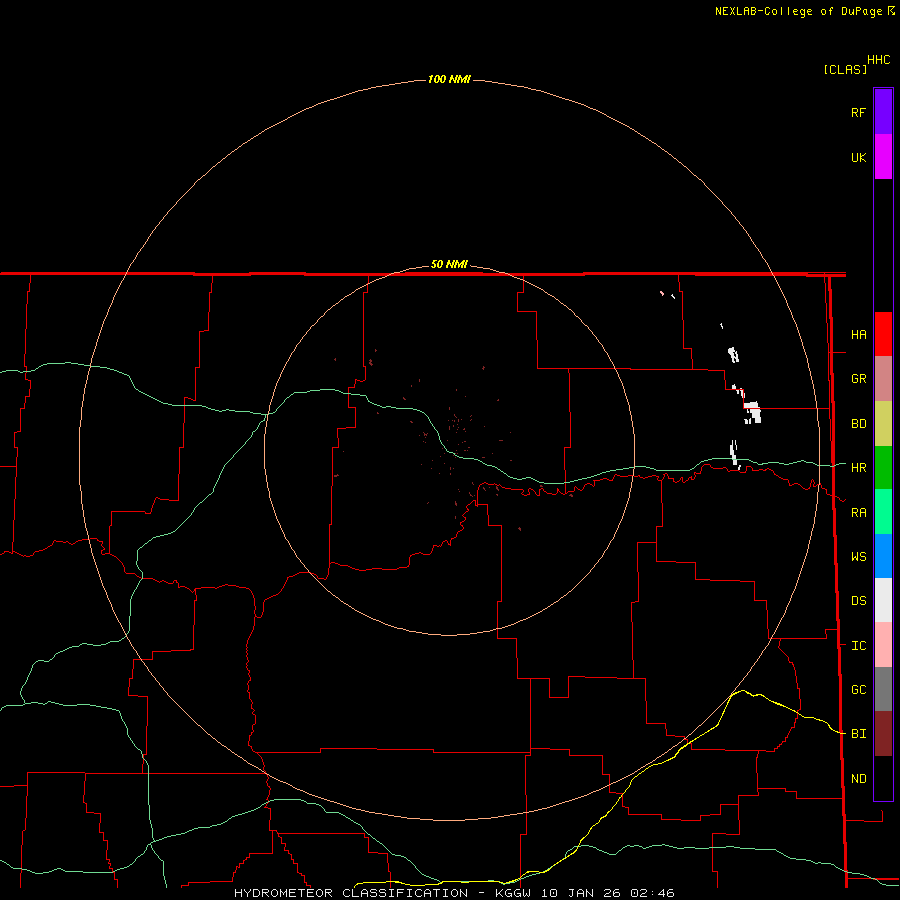Click the HA red legend swatch
Image resolution: width=900 pixels, height=900 pixels.
point(883,334)
